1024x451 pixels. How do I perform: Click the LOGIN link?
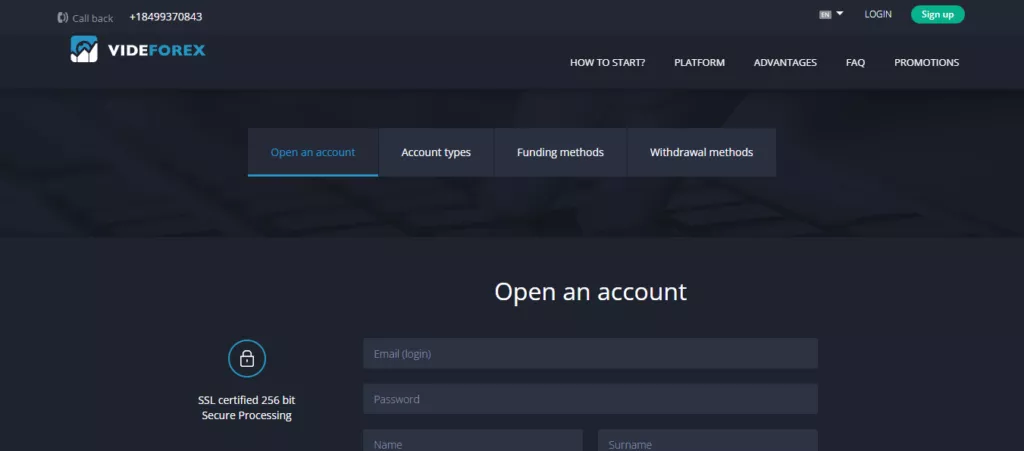tap(878, 14)
